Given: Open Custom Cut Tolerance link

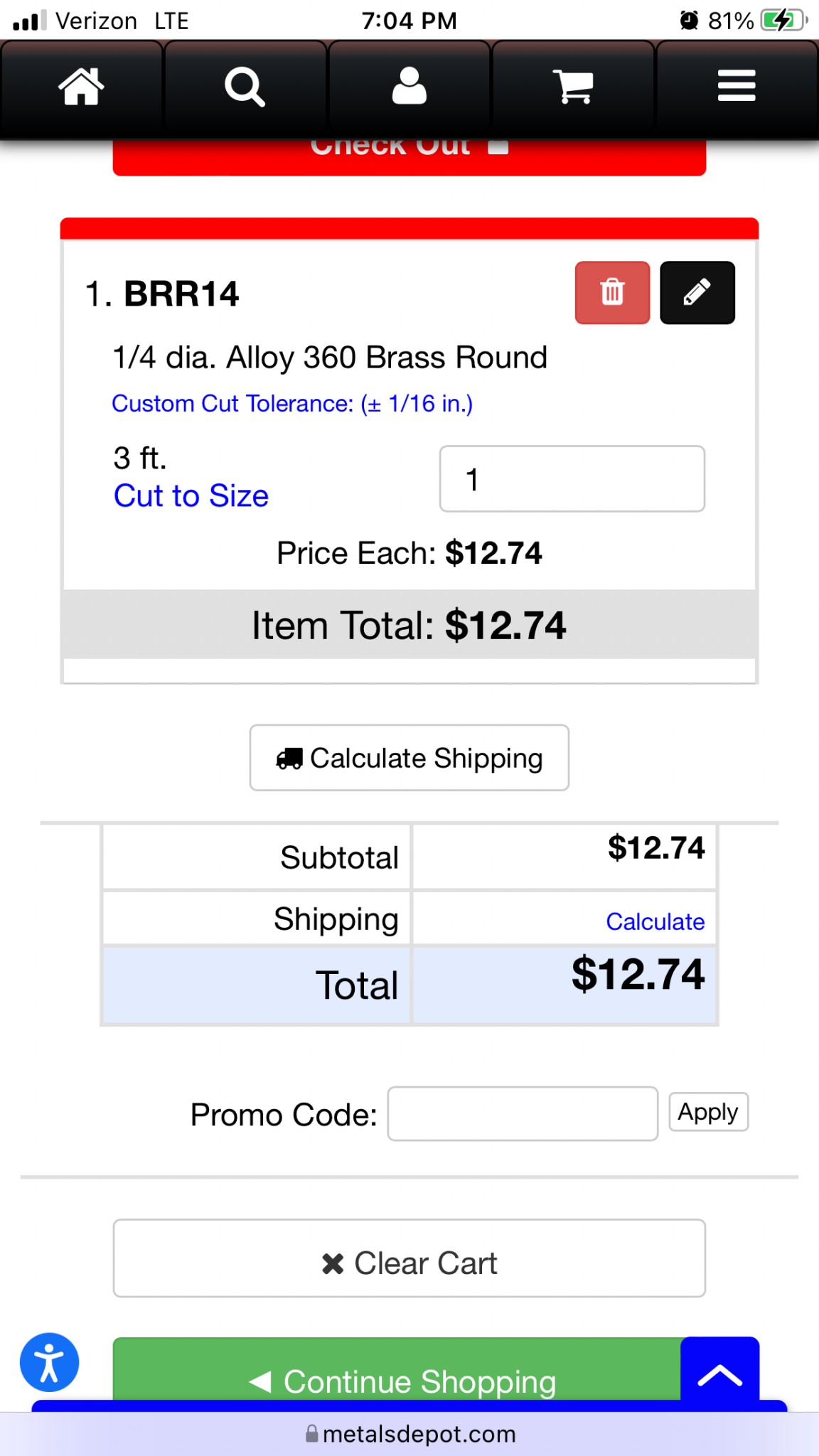Looking at the screenshot, I should (x=292, y=404).
